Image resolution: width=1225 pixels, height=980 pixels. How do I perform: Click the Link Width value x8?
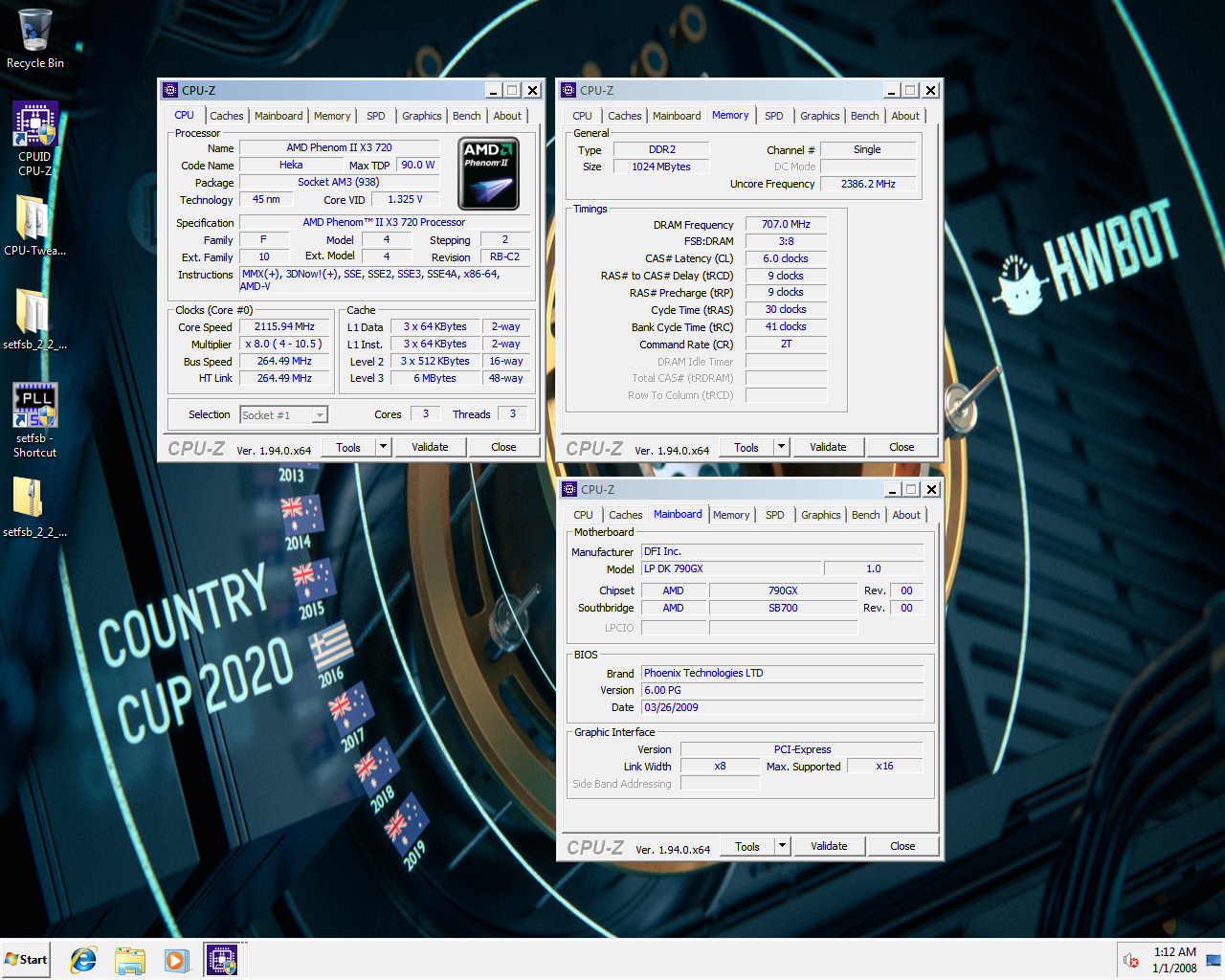click(720, 766)
